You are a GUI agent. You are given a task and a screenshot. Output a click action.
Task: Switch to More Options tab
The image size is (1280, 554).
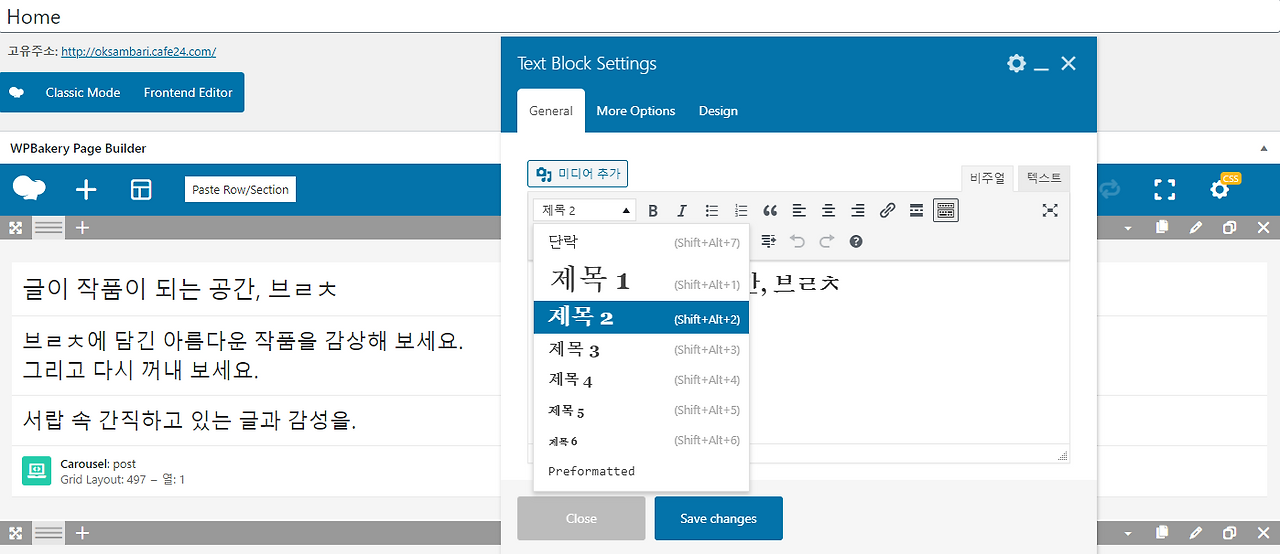(636, 111)
